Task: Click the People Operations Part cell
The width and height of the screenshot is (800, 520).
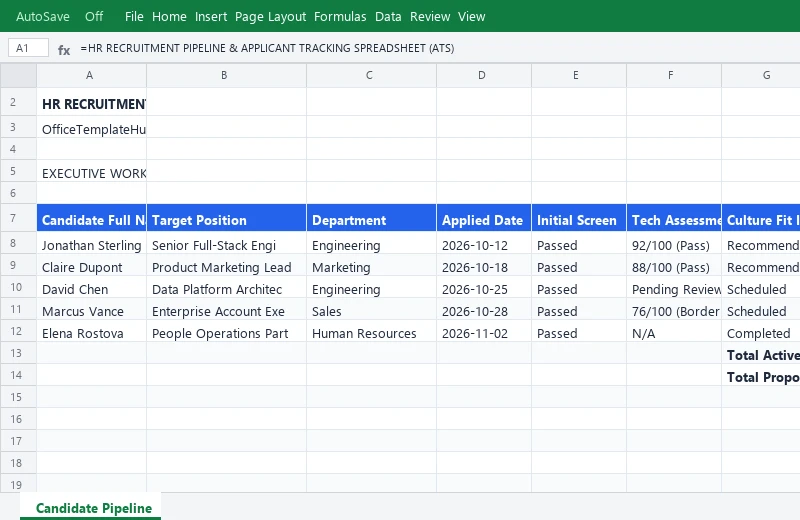Action: 227,331
